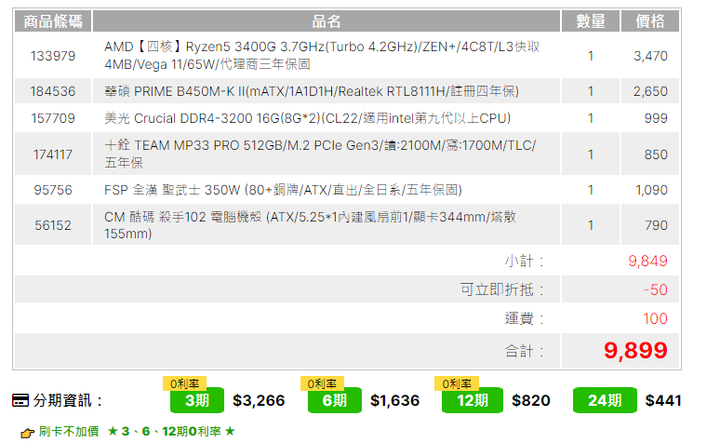Click product code 56152
This screenshot has width=720, height=443.
coord(53,225)
